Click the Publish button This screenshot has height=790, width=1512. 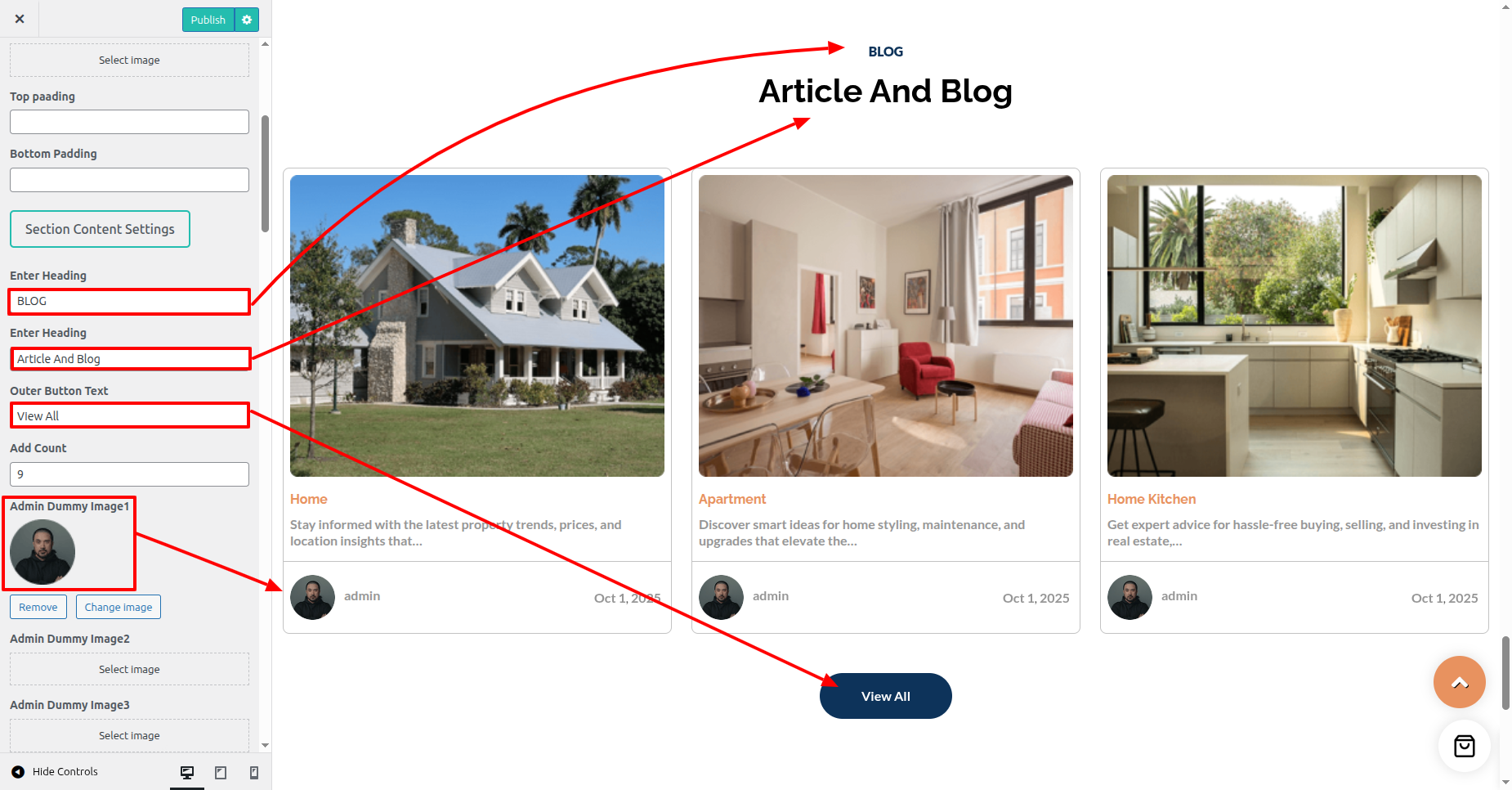point(208,20)
